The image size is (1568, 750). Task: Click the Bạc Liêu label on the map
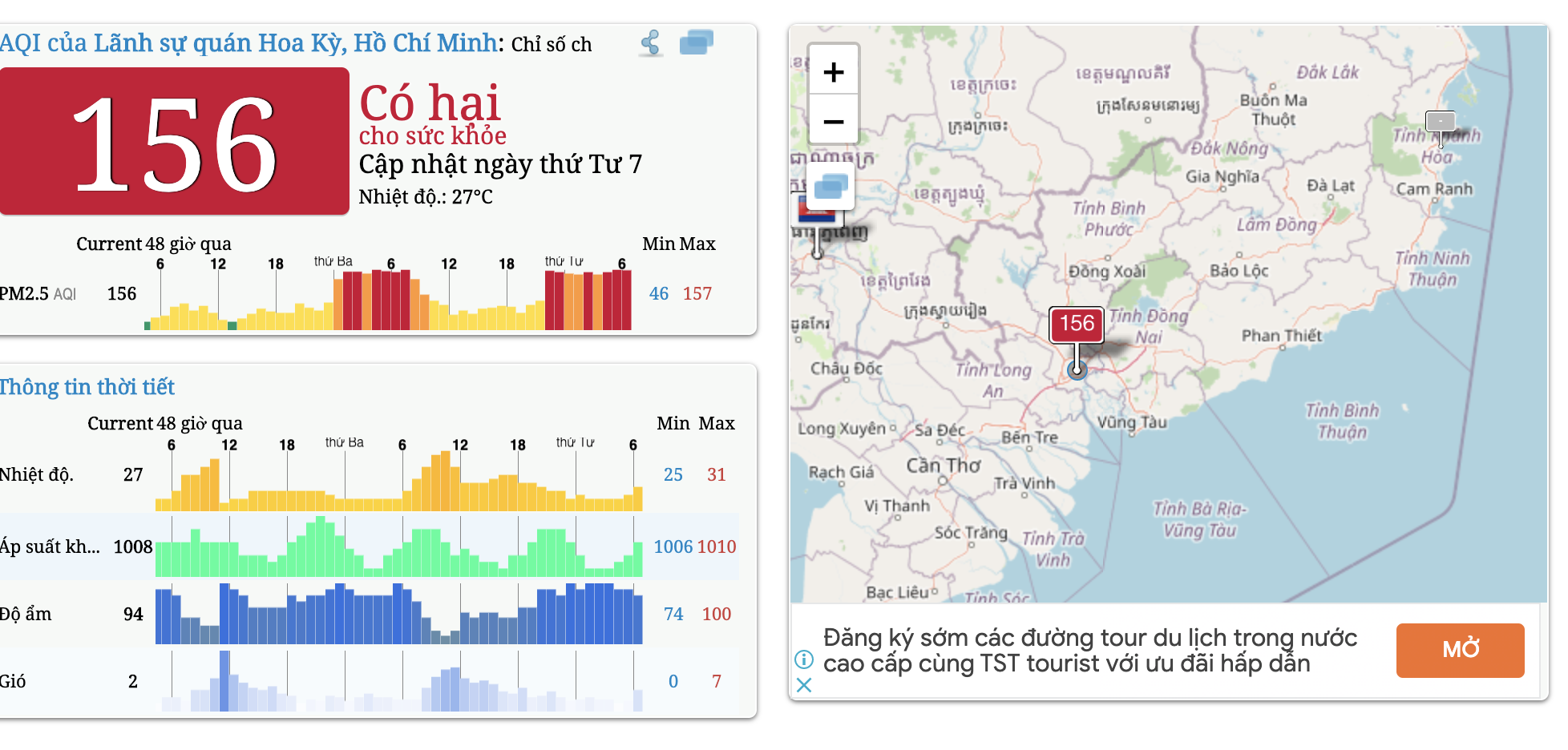(897, 592)
